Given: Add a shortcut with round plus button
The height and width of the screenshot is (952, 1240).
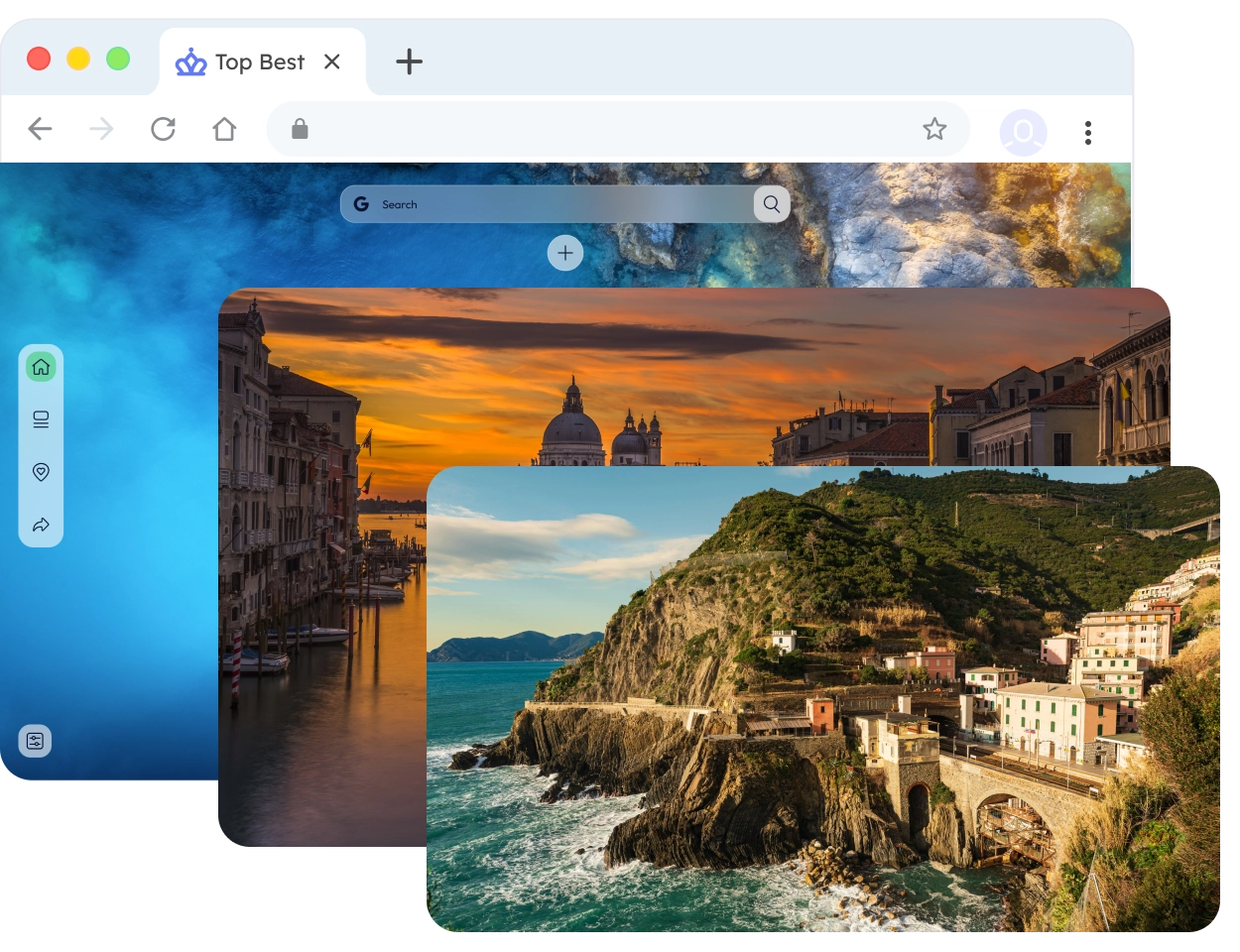Looking at the screenshot, I should [565, 253].
